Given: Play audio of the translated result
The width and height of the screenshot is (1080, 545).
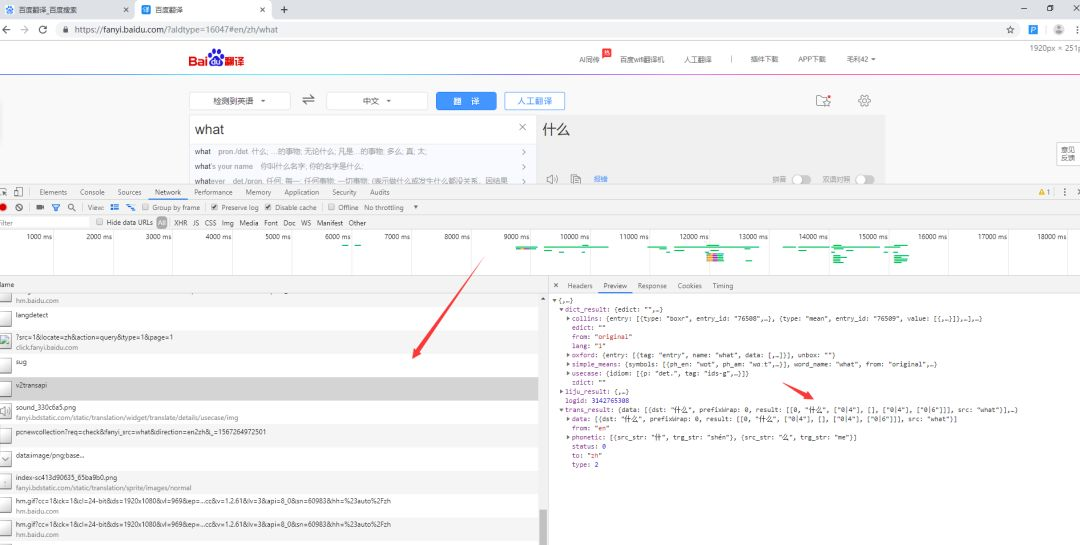Looking at the screenshot, I should pos(552,179).
